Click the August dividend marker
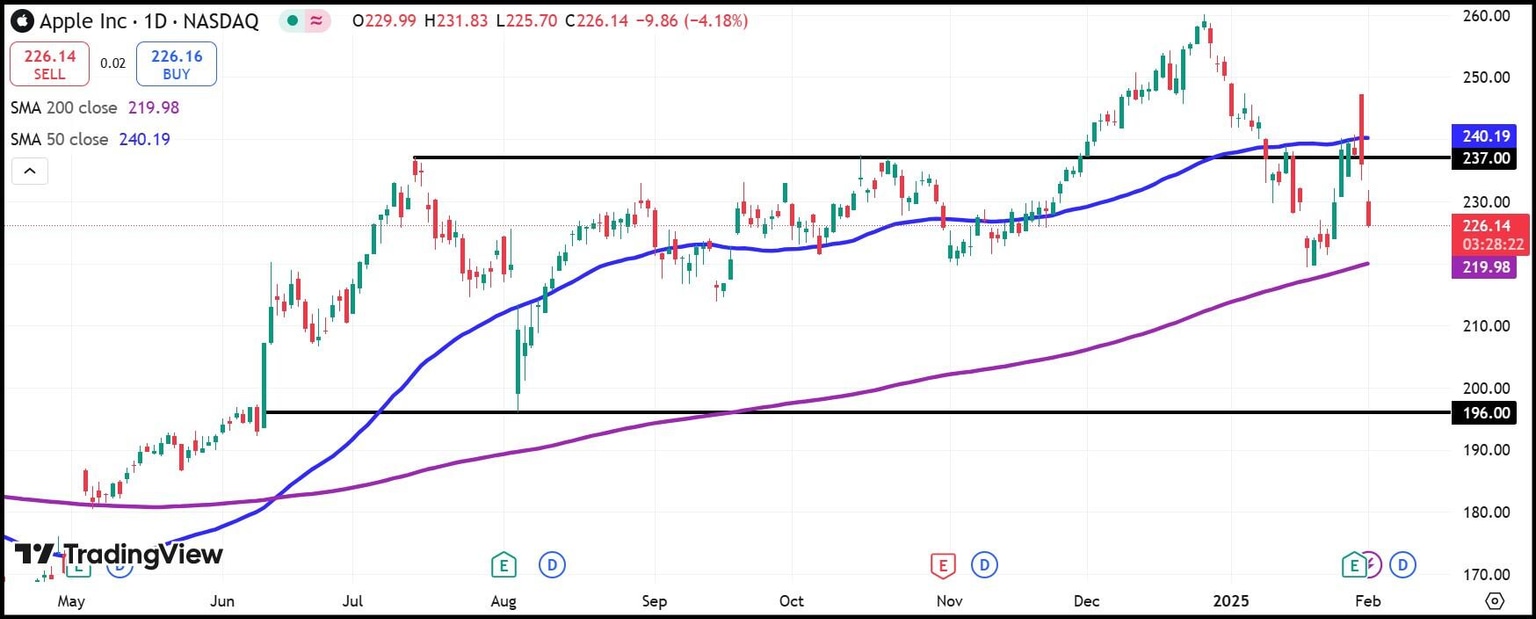1536x619 pixels. coord(550,565)
